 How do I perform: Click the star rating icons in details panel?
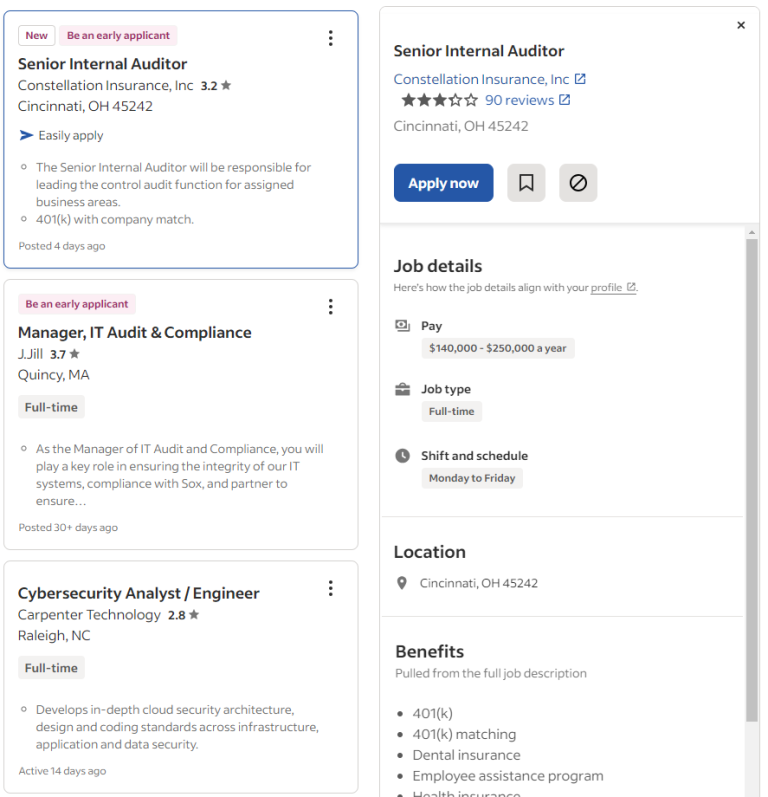pos(439,100)
